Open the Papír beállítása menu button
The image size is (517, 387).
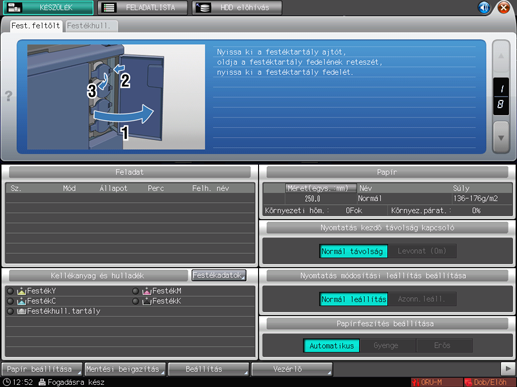click(x=42, y=369)
